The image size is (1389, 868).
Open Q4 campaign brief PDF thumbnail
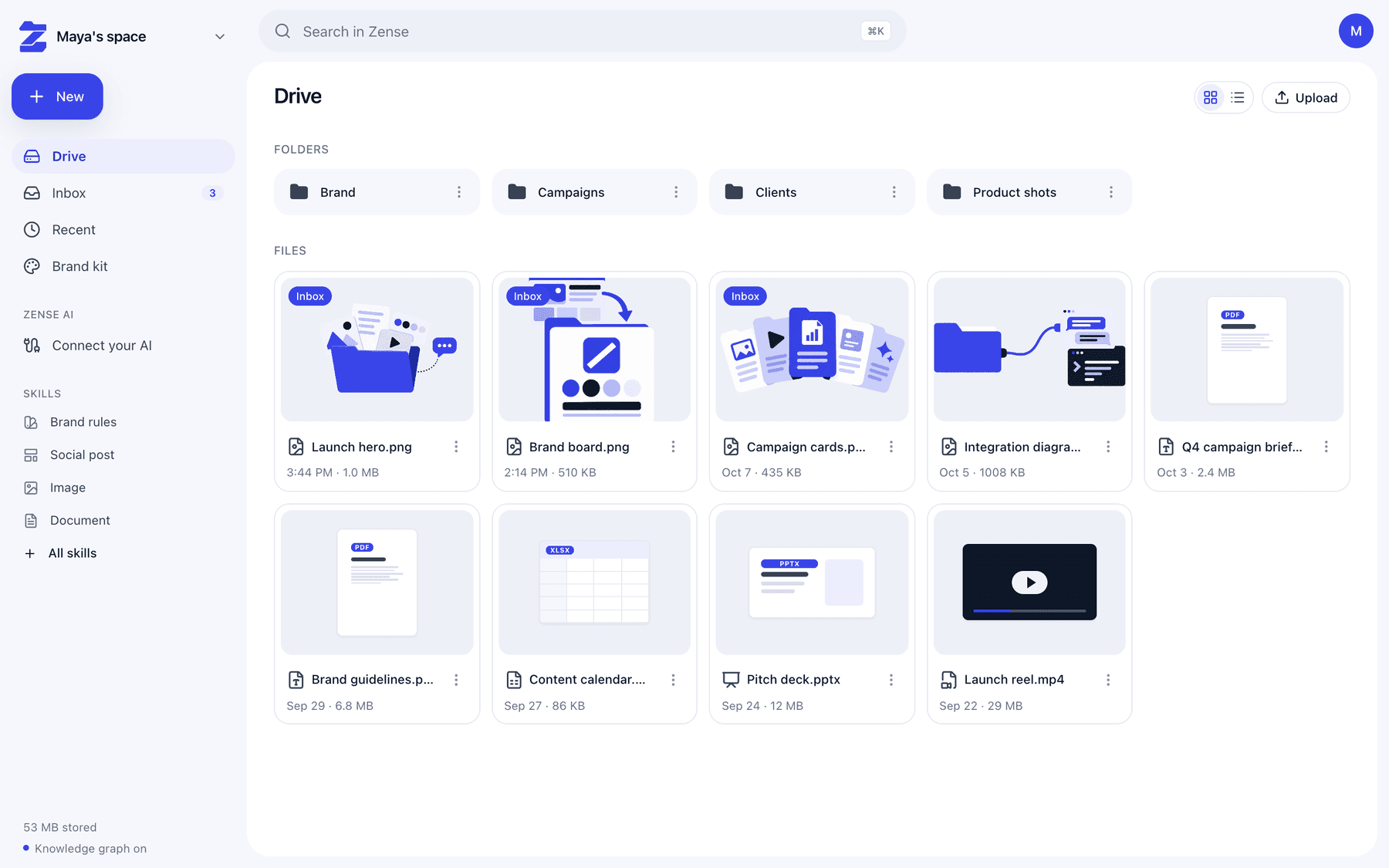(x=1247, y=350)
